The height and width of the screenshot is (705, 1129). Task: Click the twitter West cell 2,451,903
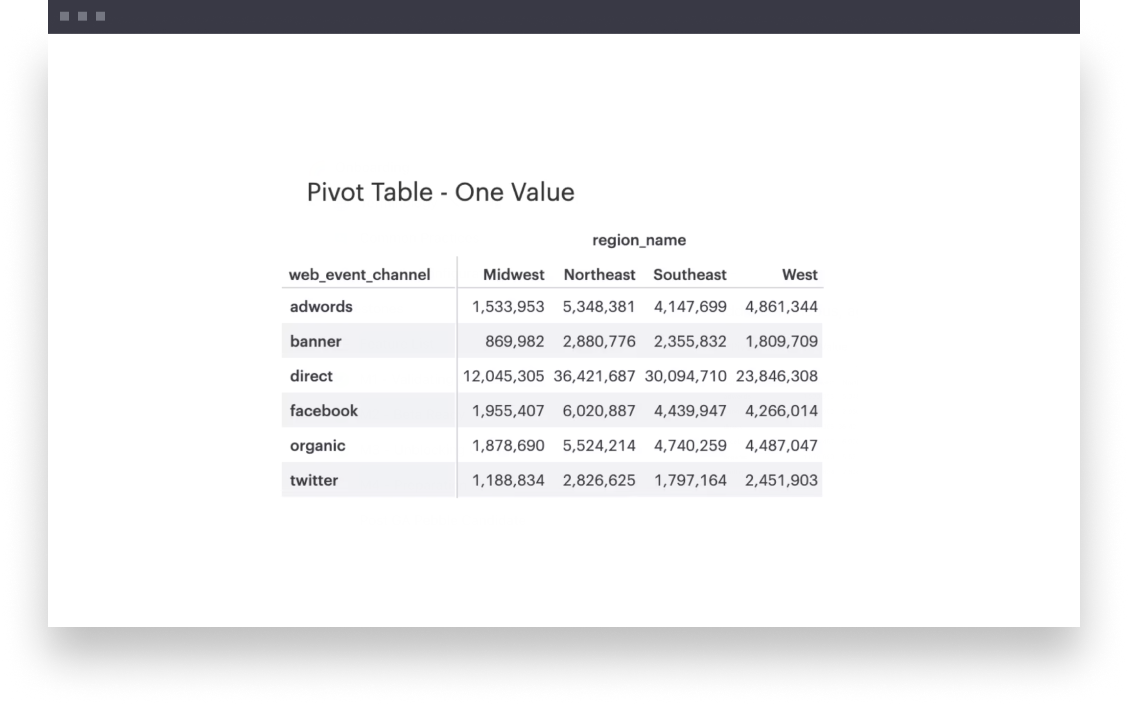(781, 481)
